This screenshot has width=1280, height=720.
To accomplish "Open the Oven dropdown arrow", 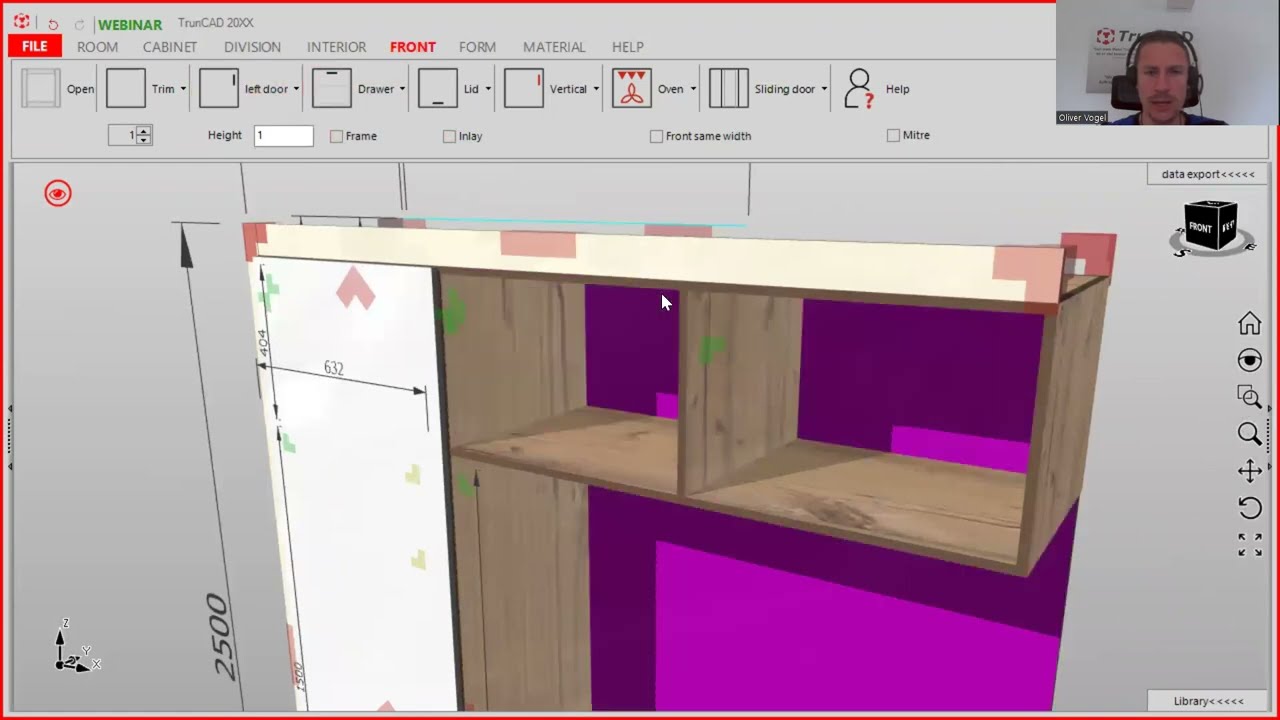I will pyautogui.click(x=693, y=89).
